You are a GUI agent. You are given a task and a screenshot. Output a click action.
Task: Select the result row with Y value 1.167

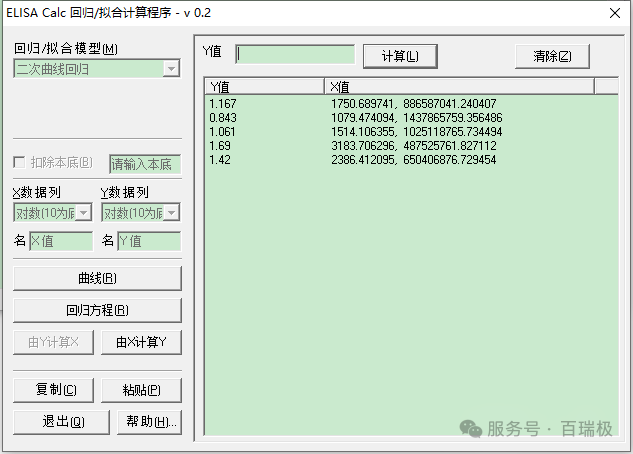411,104
